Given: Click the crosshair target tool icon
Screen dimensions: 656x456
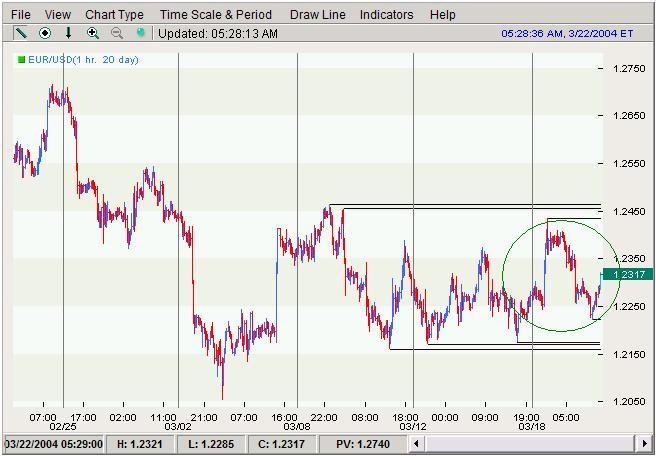Looking at the screenshot, I should coord(45,33).
